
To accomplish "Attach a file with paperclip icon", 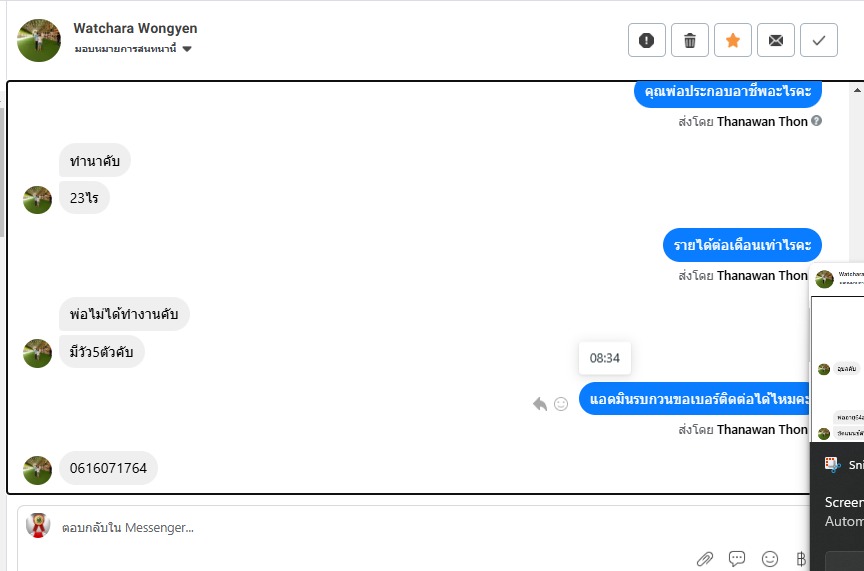I will click(705, 559).
